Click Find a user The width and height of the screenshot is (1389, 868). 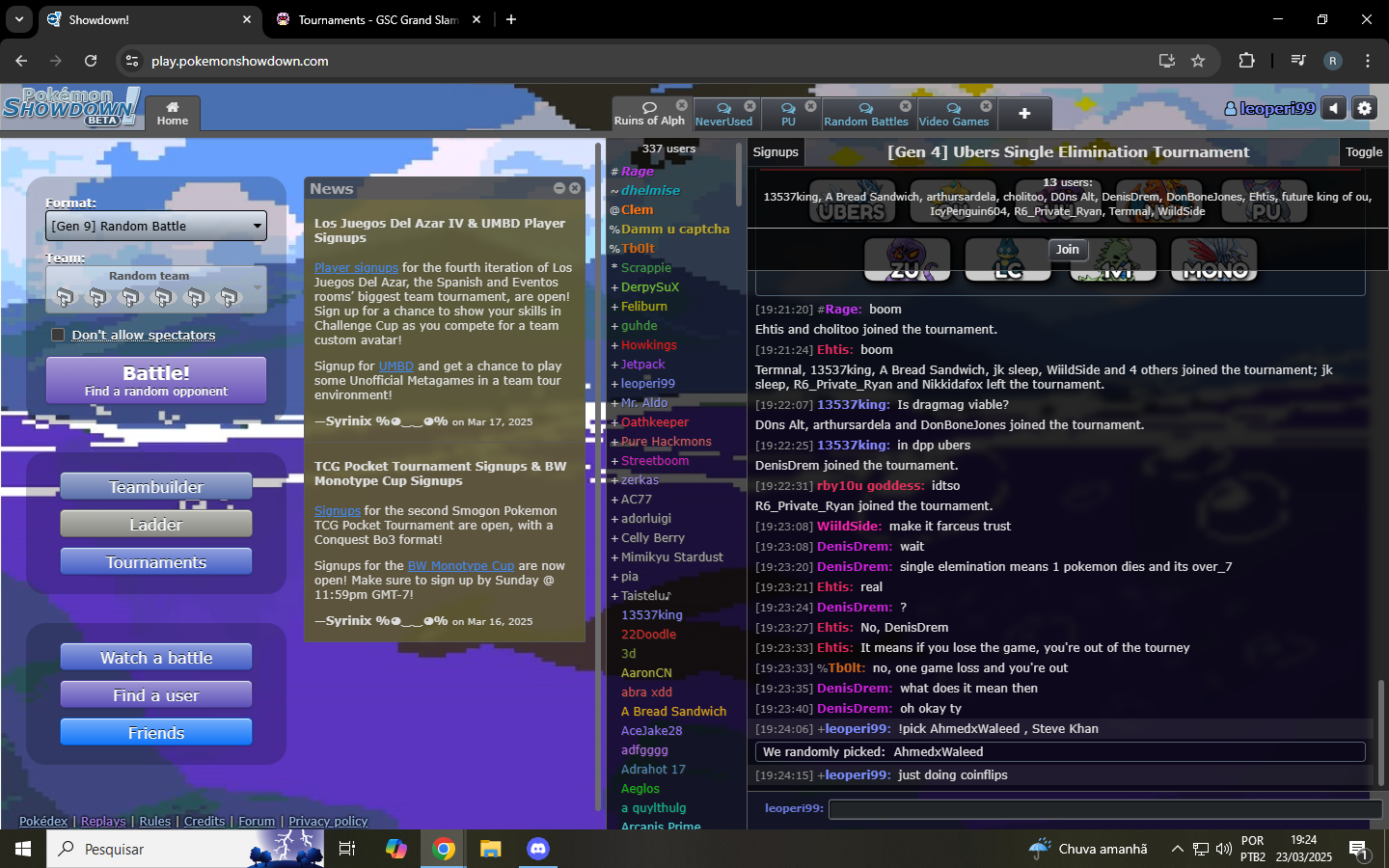pos(156,695)
